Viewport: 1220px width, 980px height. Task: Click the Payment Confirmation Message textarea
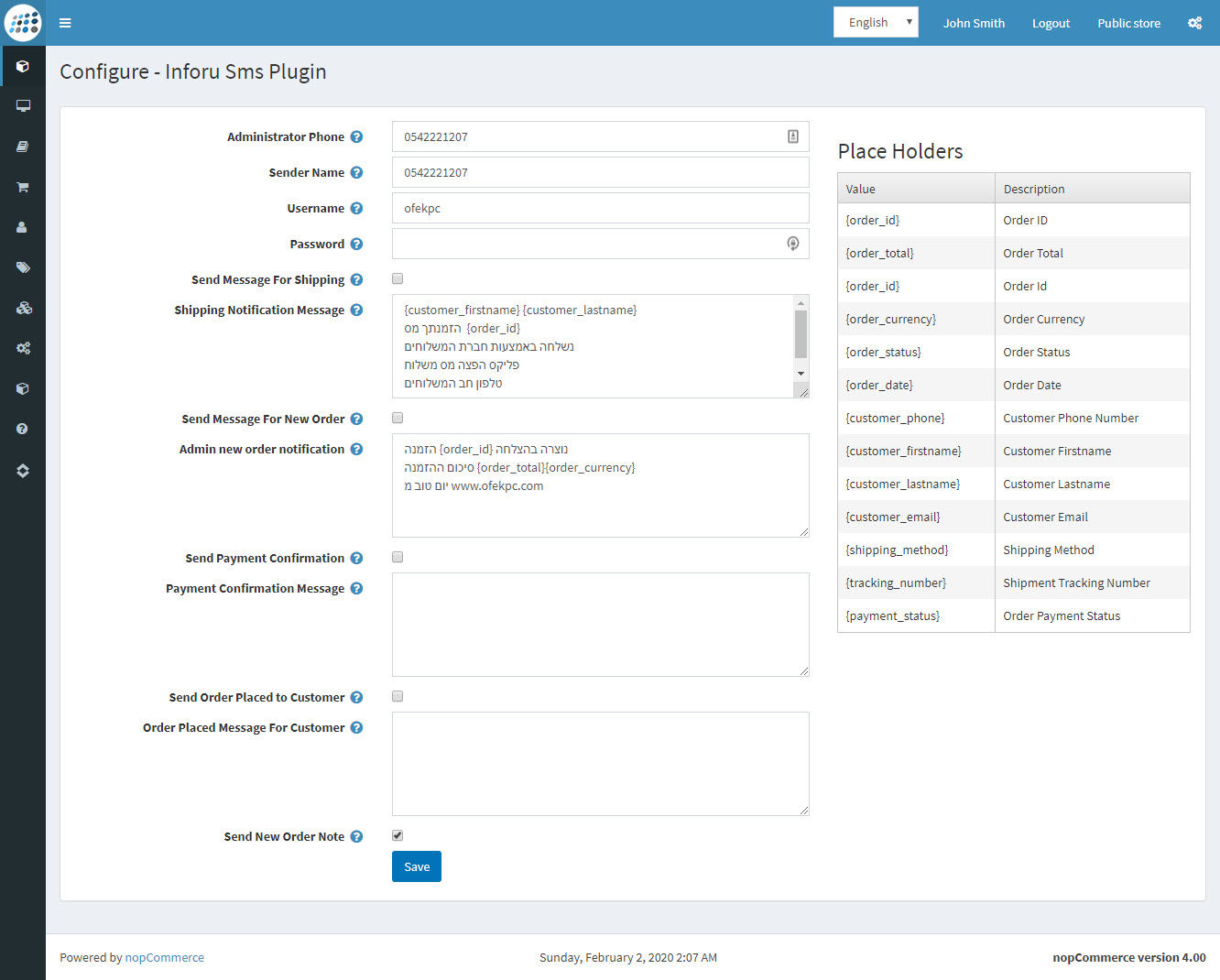(x=601, y=625)
